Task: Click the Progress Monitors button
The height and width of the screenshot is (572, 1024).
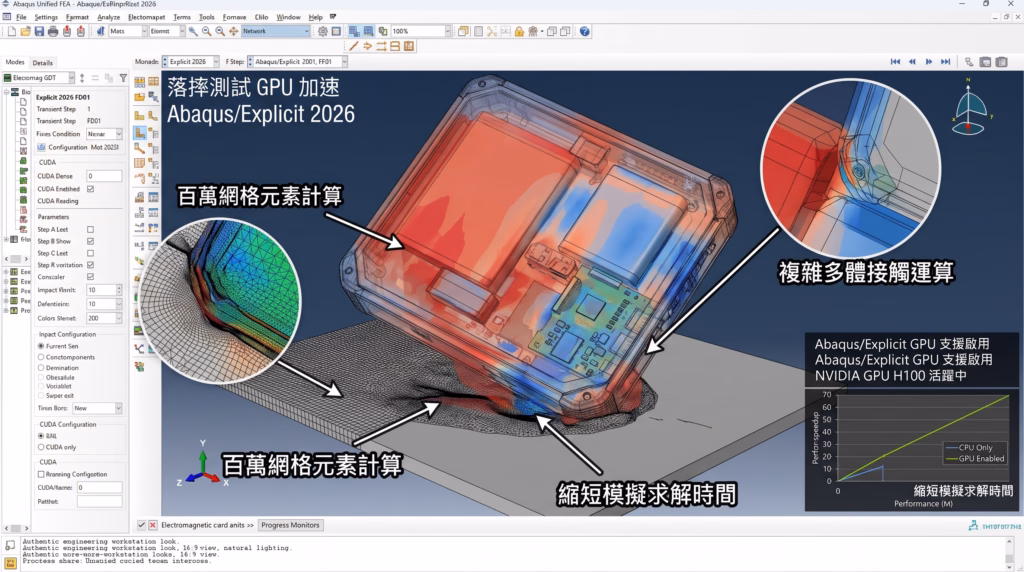Action: [290, 525]
